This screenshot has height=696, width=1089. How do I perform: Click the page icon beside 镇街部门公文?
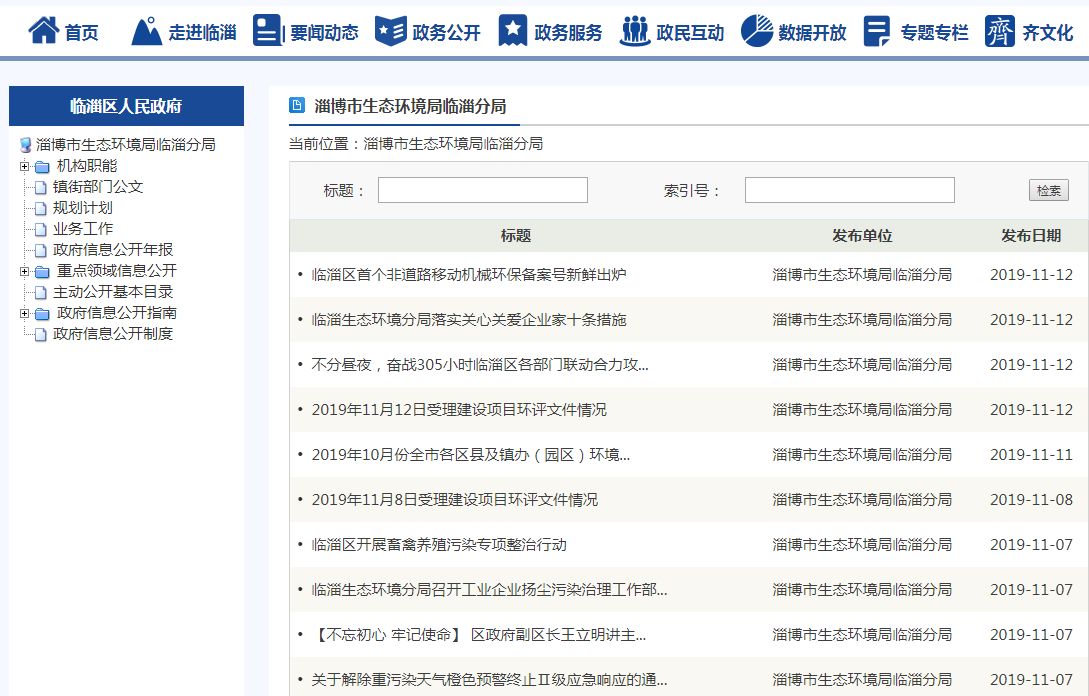click(40, 188)
